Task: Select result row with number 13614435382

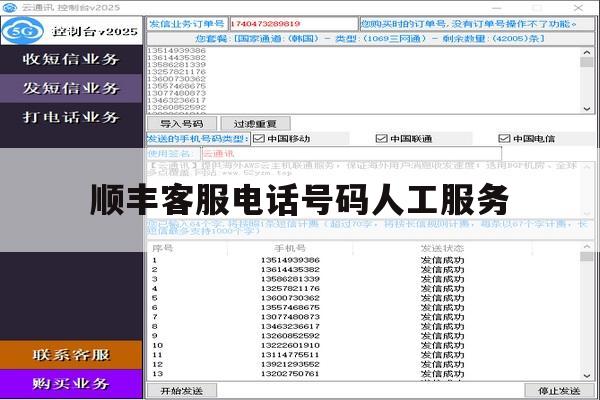Action: pyautogui.click(x=364, y=269)
